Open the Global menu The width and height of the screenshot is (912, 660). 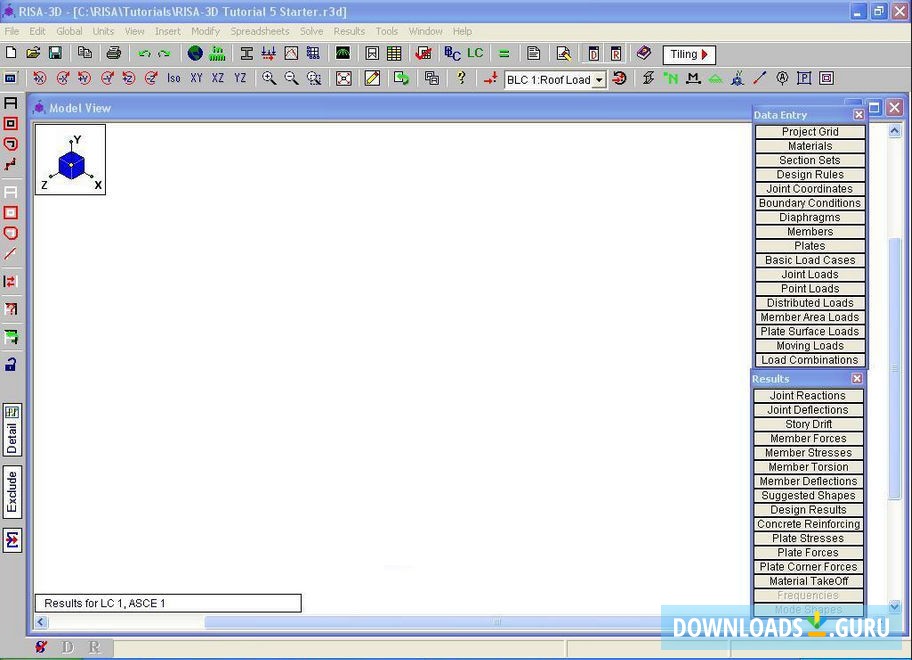[69, 31]
